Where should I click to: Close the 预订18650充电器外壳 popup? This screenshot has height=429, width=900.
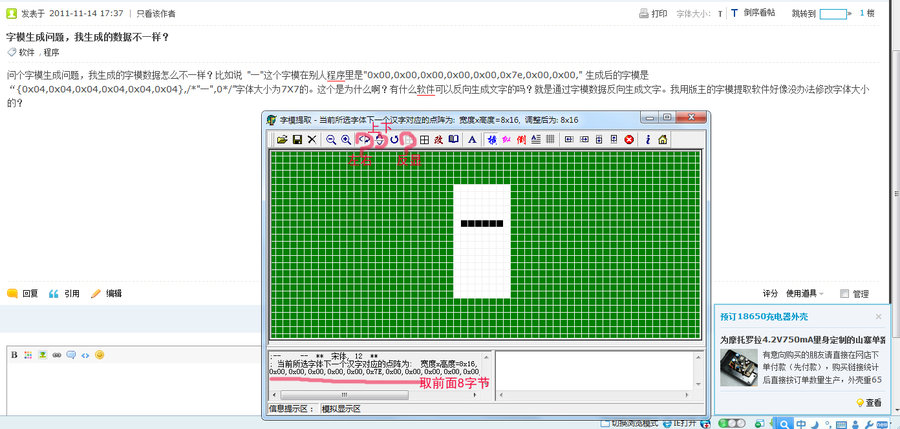click(x=878, y=316)
